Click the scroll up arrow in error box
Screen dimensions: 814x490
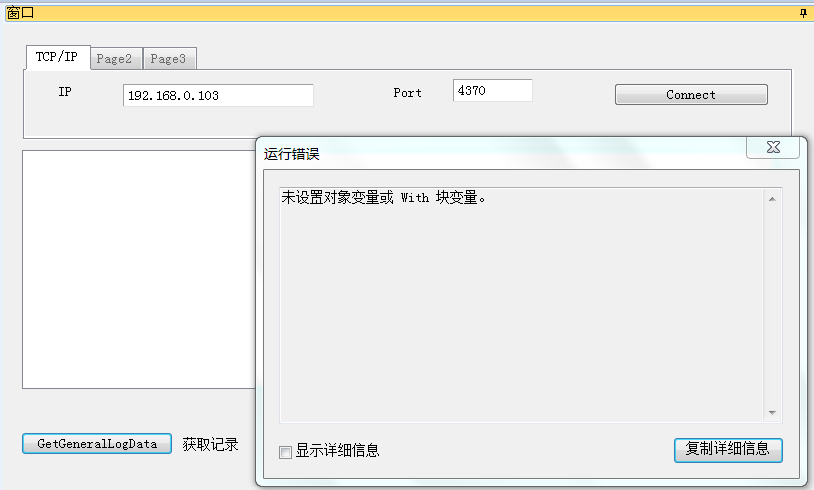coord(771,199)
